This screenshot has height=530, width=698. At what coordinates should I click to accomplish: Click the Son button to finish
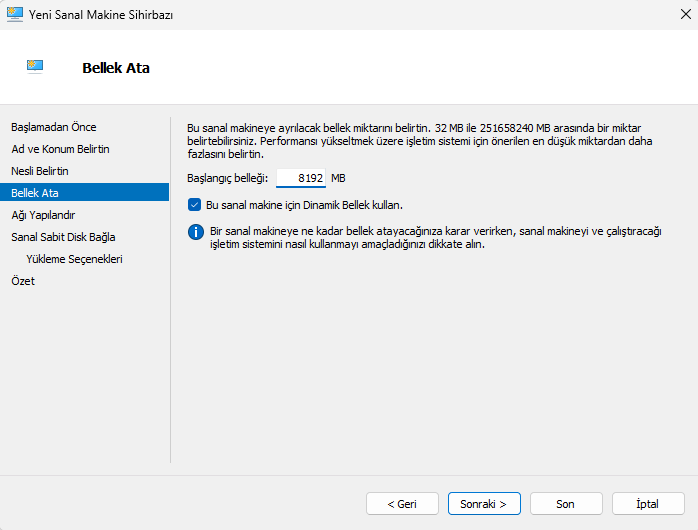[x=565, y=503]
